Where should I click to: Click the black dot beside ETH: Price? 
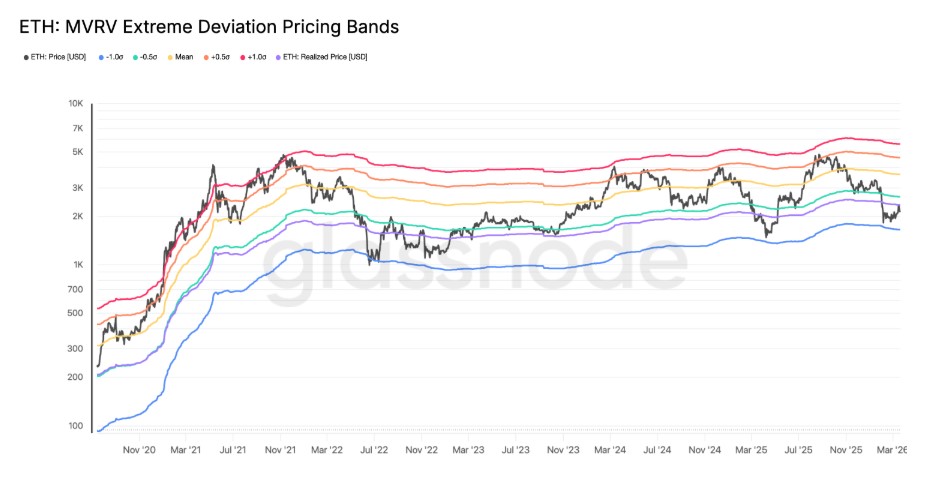pos(26,57)
